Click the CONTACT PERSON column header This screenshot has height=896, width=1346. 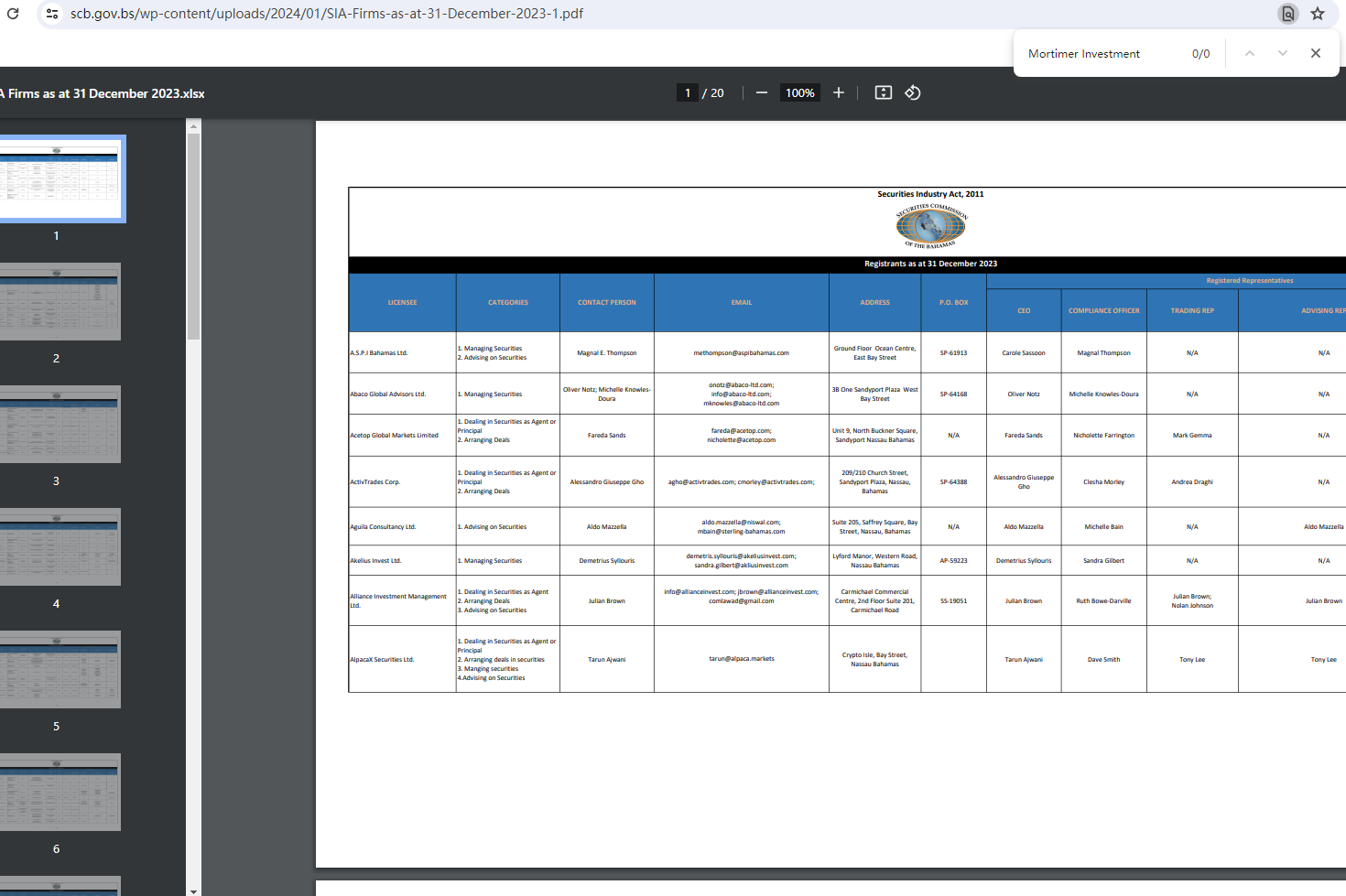pos(607,302)
